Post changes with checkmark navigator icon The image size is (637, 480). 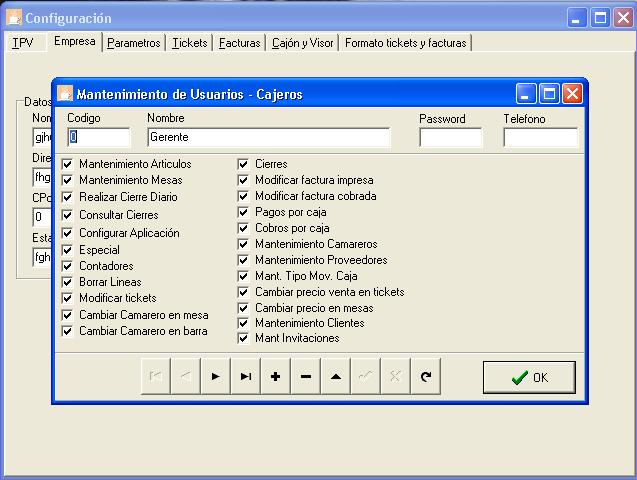point(366,376)
